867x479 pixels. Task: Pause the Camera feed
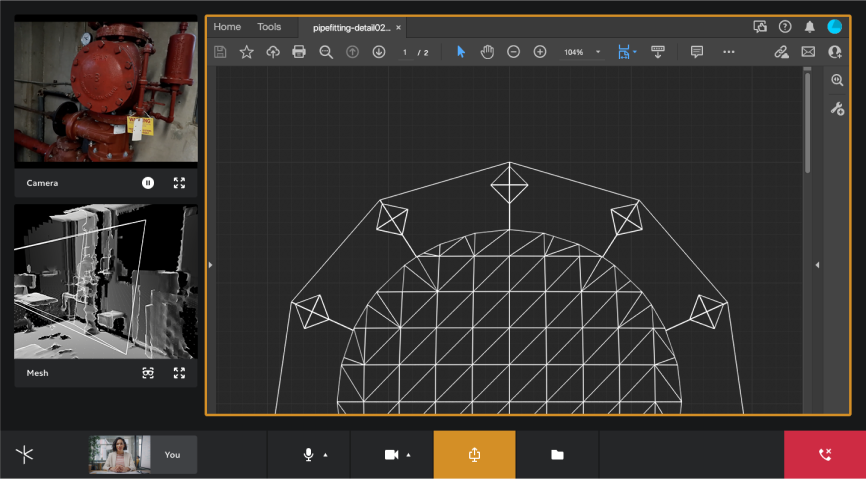pyautogui.click(x=148, y=183)
